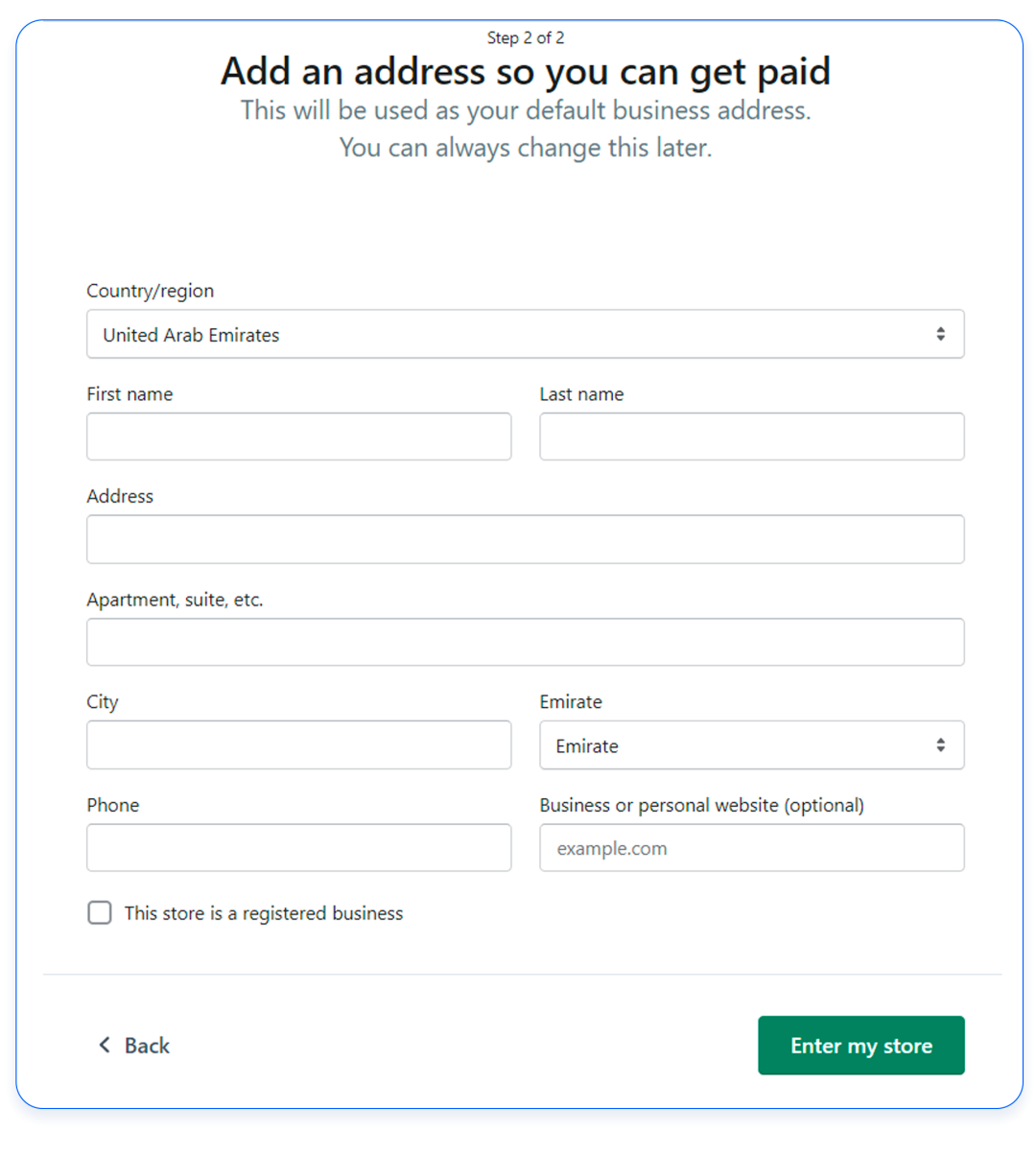Select the Address input field

tap(525, 539)
